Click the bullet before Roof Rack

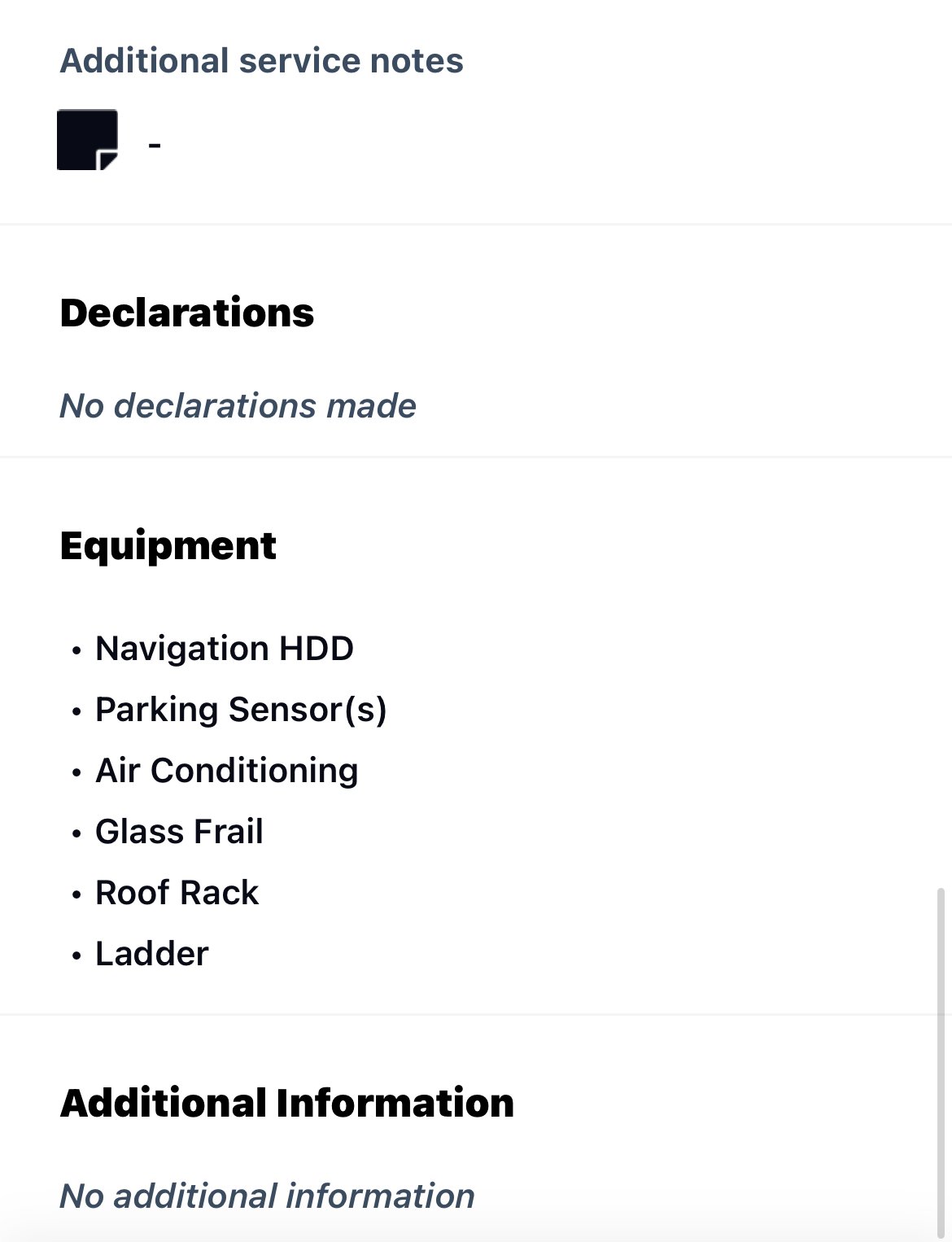76,895
